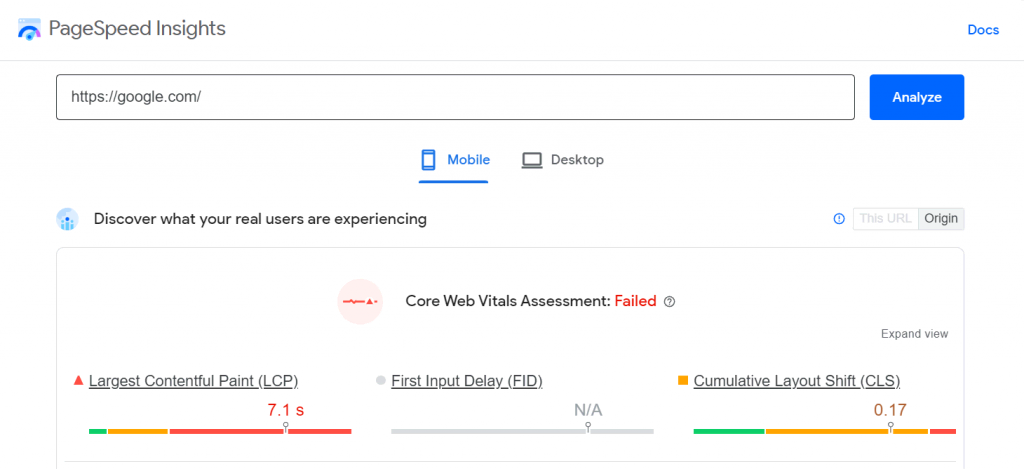Open help icon next to Failed
Image resolution: width=1024 pixels, height=469 pixels.
(670, 301)
